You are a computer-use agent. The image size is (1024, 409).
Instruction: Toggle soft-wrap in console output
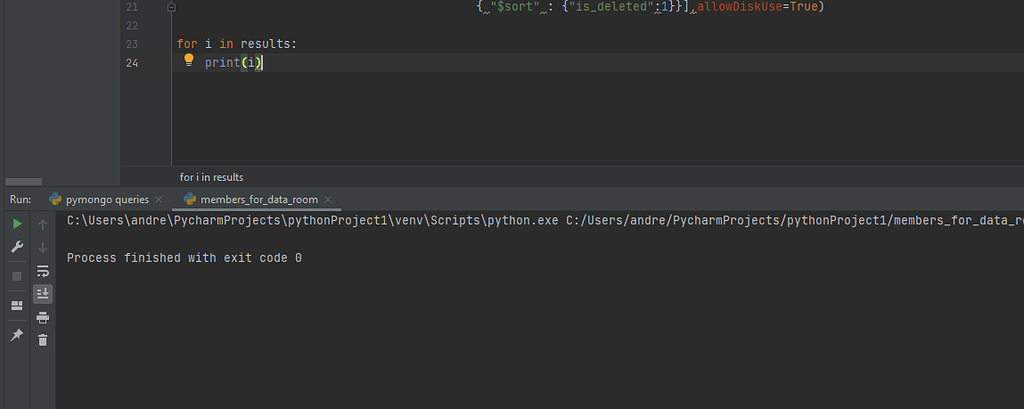(x=42, y=270)
